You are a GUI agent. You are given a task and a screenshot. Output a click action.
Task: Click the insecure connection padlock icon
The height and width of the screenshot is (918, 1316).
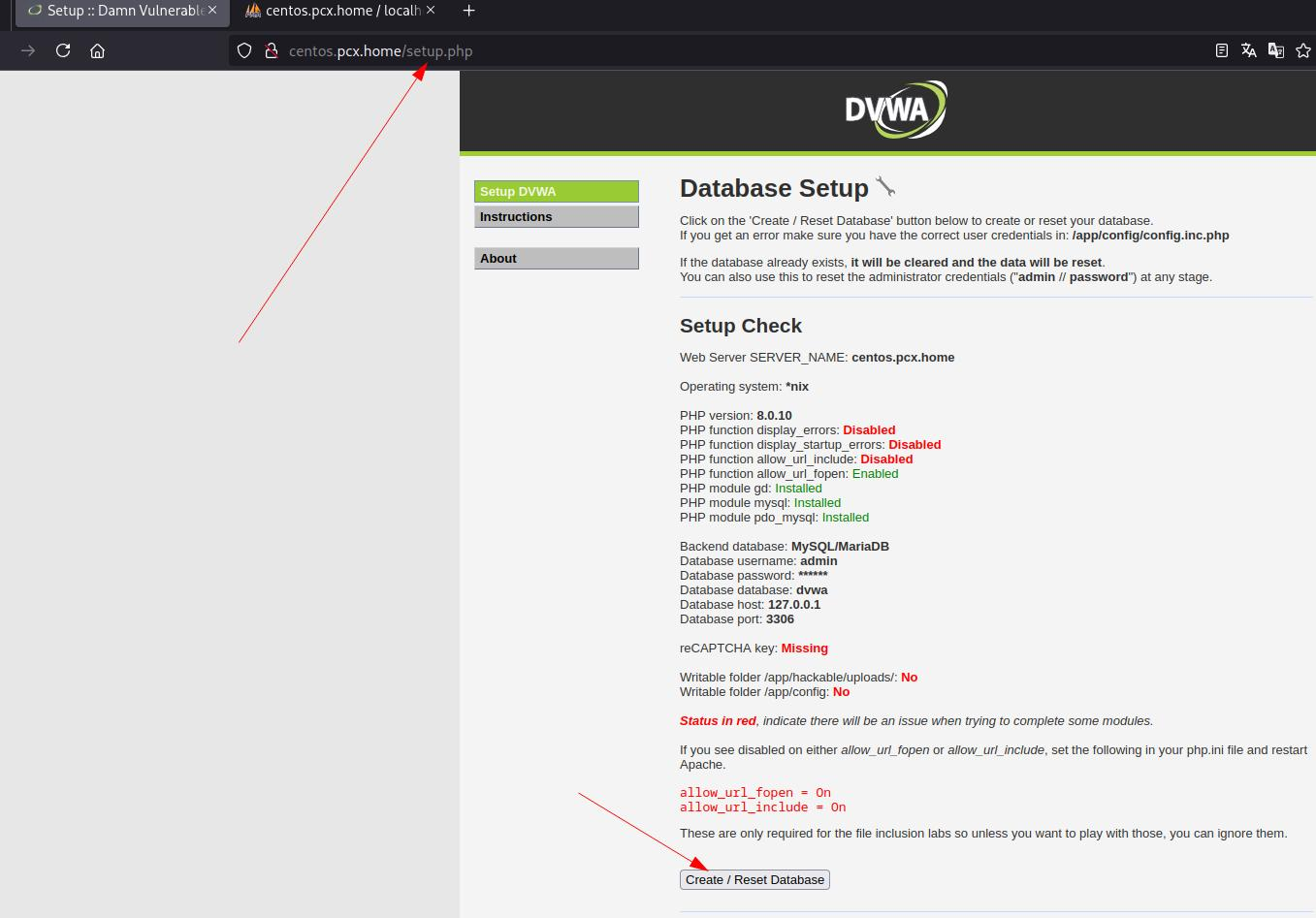(x=271, y=50)
